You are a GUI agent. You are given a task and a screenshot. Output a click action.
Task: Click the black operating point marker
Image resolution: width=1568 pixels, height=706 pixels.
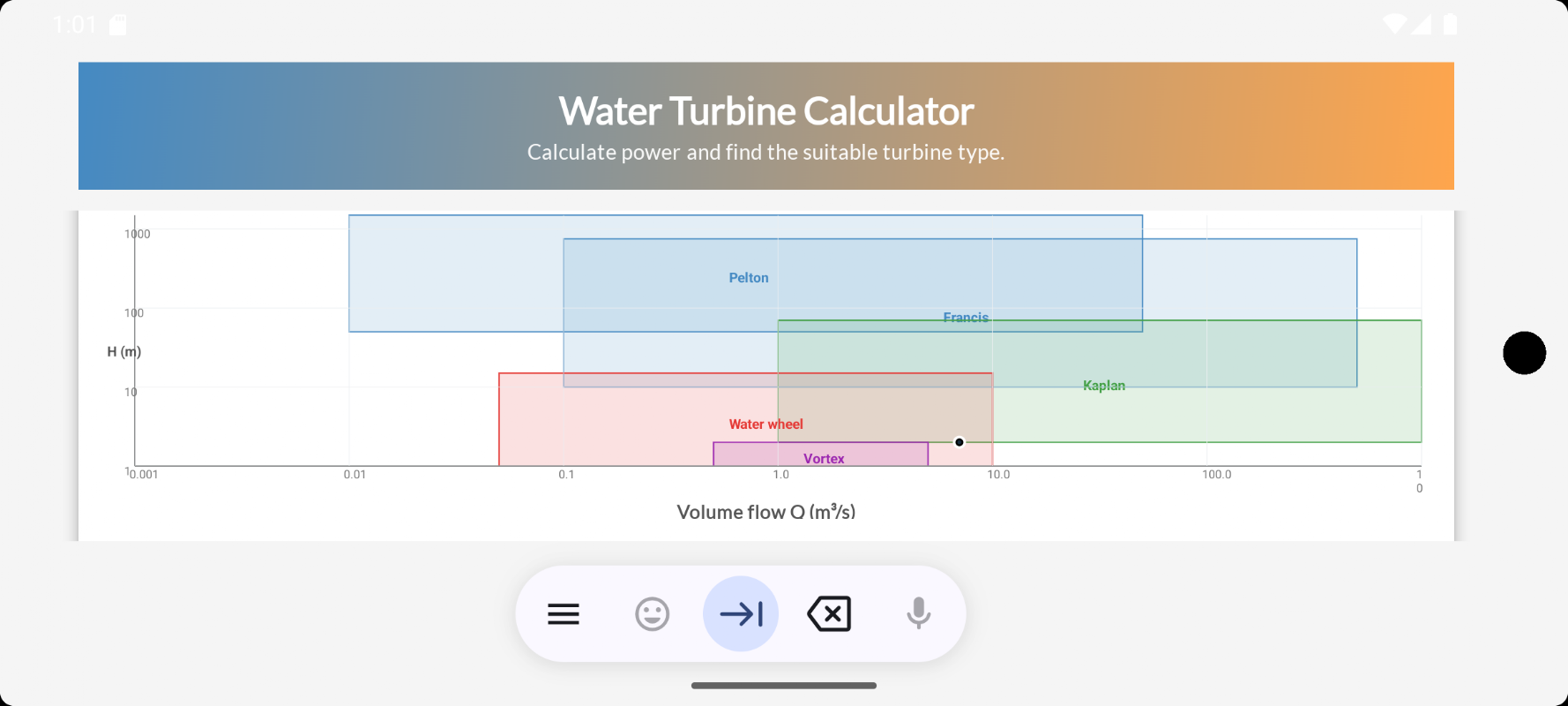pyautogui.click(x=959, y=442)
